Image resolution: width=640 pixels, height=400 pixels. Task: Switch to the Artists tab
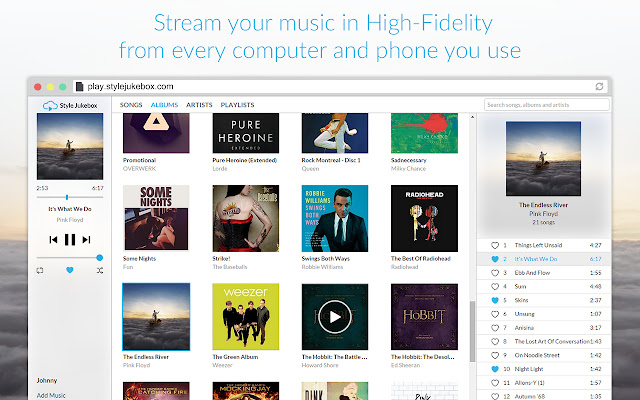[x=199, y=105]
